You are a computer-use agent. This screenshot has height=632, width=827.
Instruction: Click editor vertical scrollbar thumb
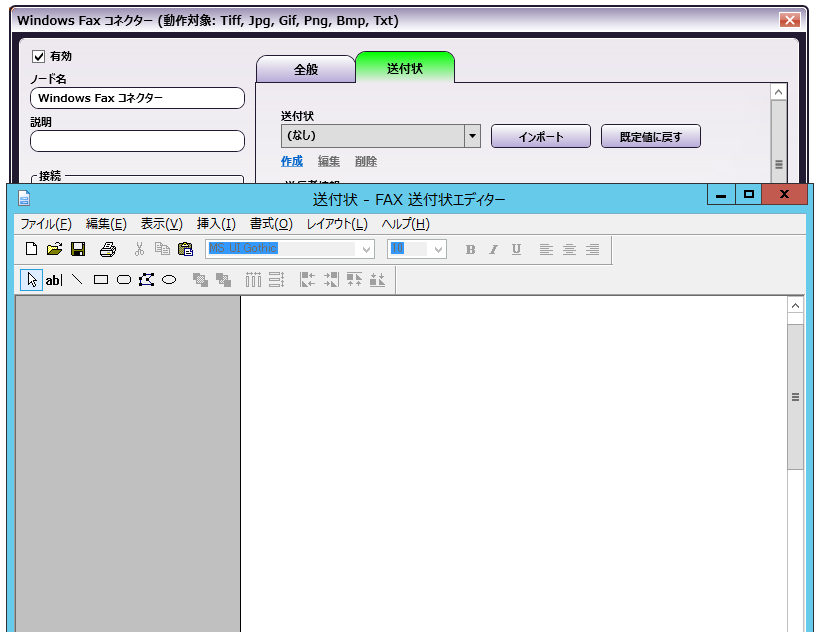point(795,397)
